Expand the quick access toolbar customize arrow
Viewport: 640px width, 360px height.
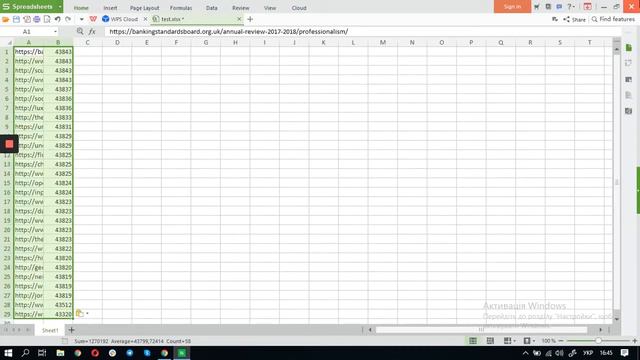(82, 19)
